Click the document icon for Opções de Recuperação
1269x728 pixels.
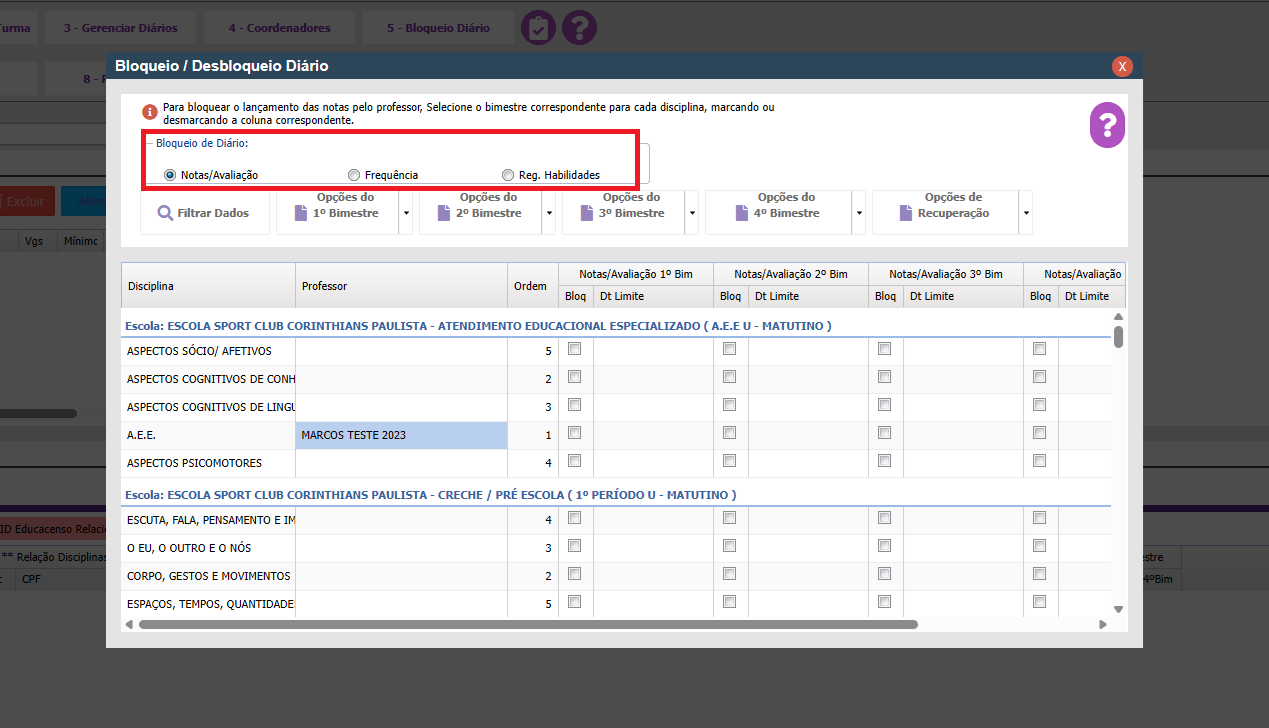(x=906, y=213)
